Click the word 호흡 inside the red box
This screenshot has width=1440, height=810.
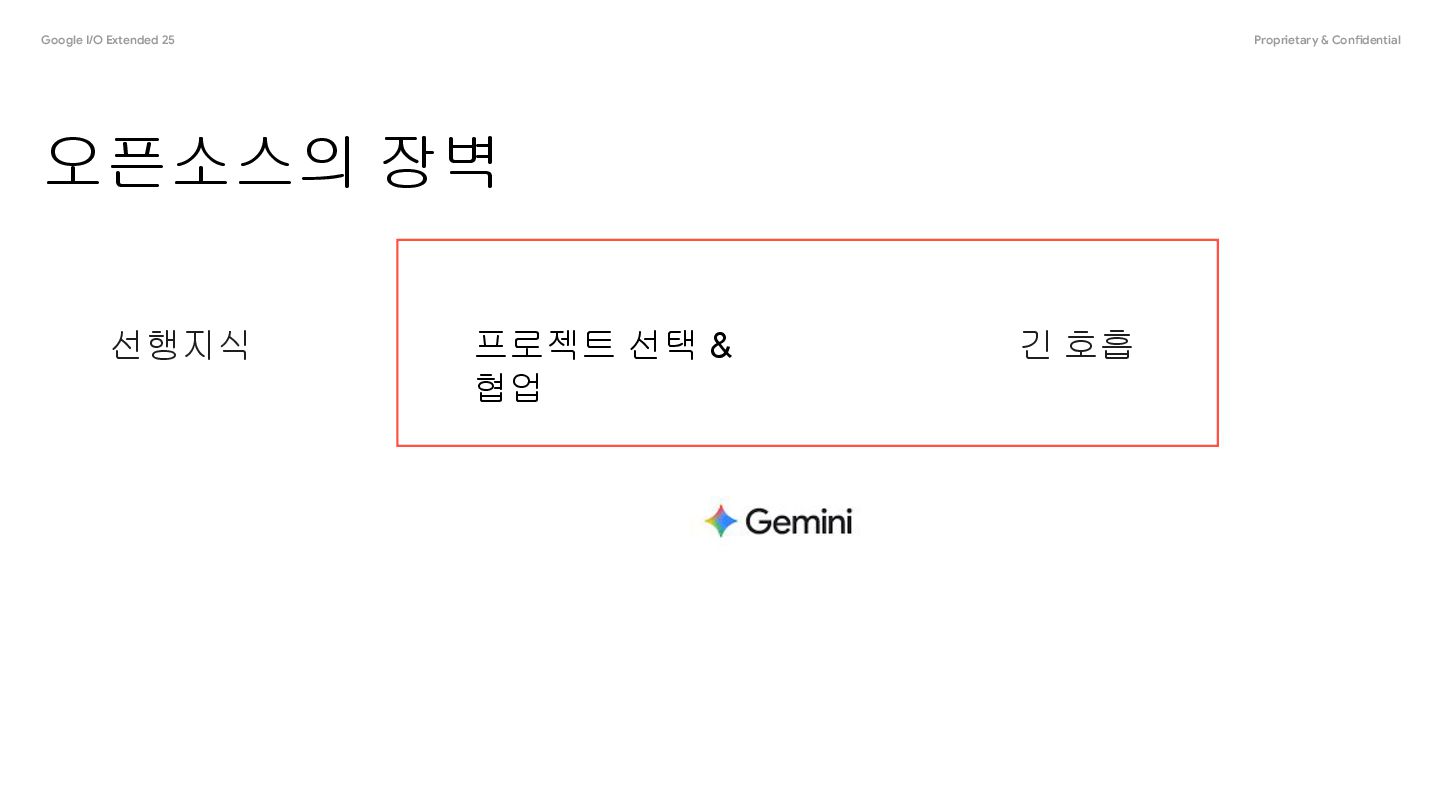pos(1099,345)
